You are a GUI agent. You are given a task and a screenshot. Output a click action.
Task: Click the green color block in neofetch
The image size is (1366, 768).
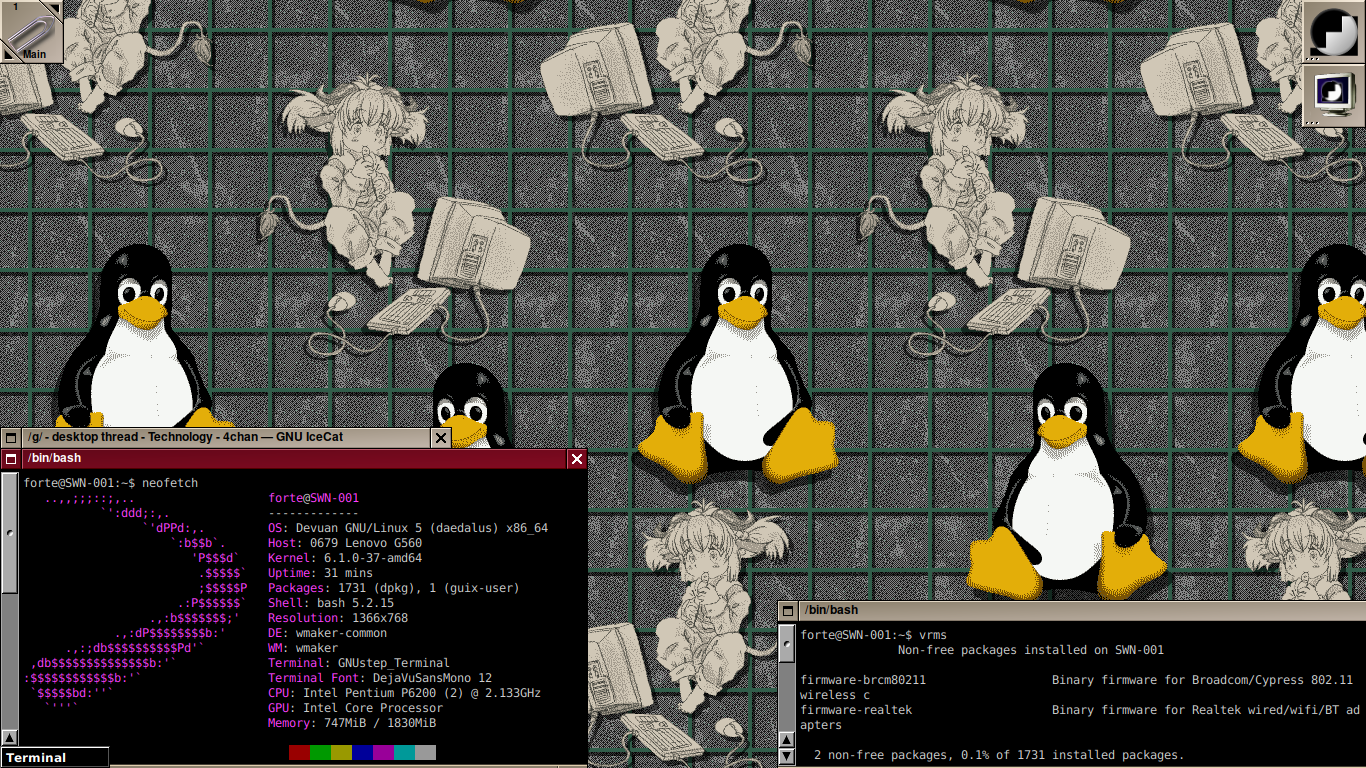320,752
